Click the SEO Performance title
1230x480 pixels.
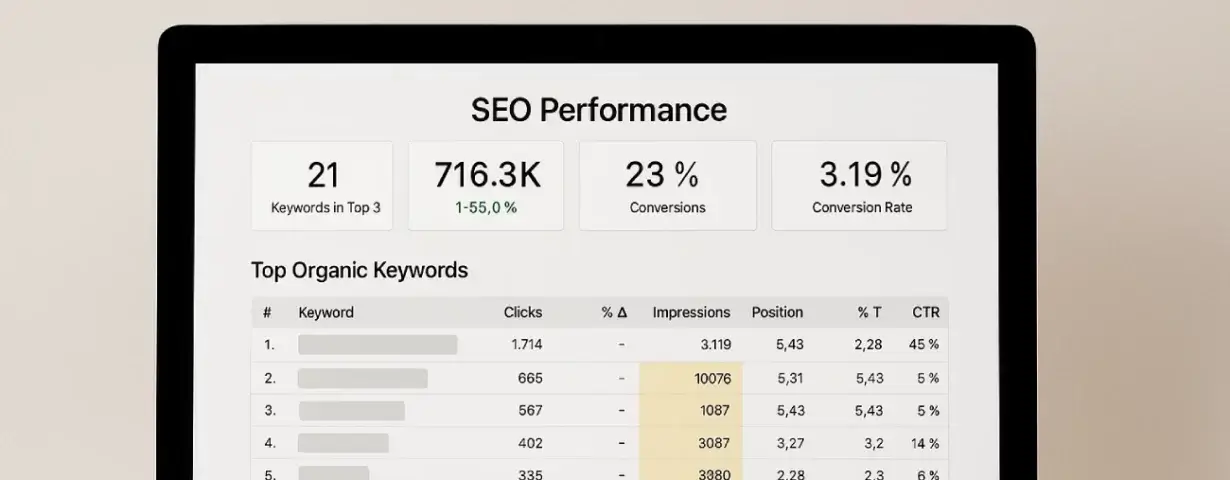pyautogui.click(x=599, y=110)
